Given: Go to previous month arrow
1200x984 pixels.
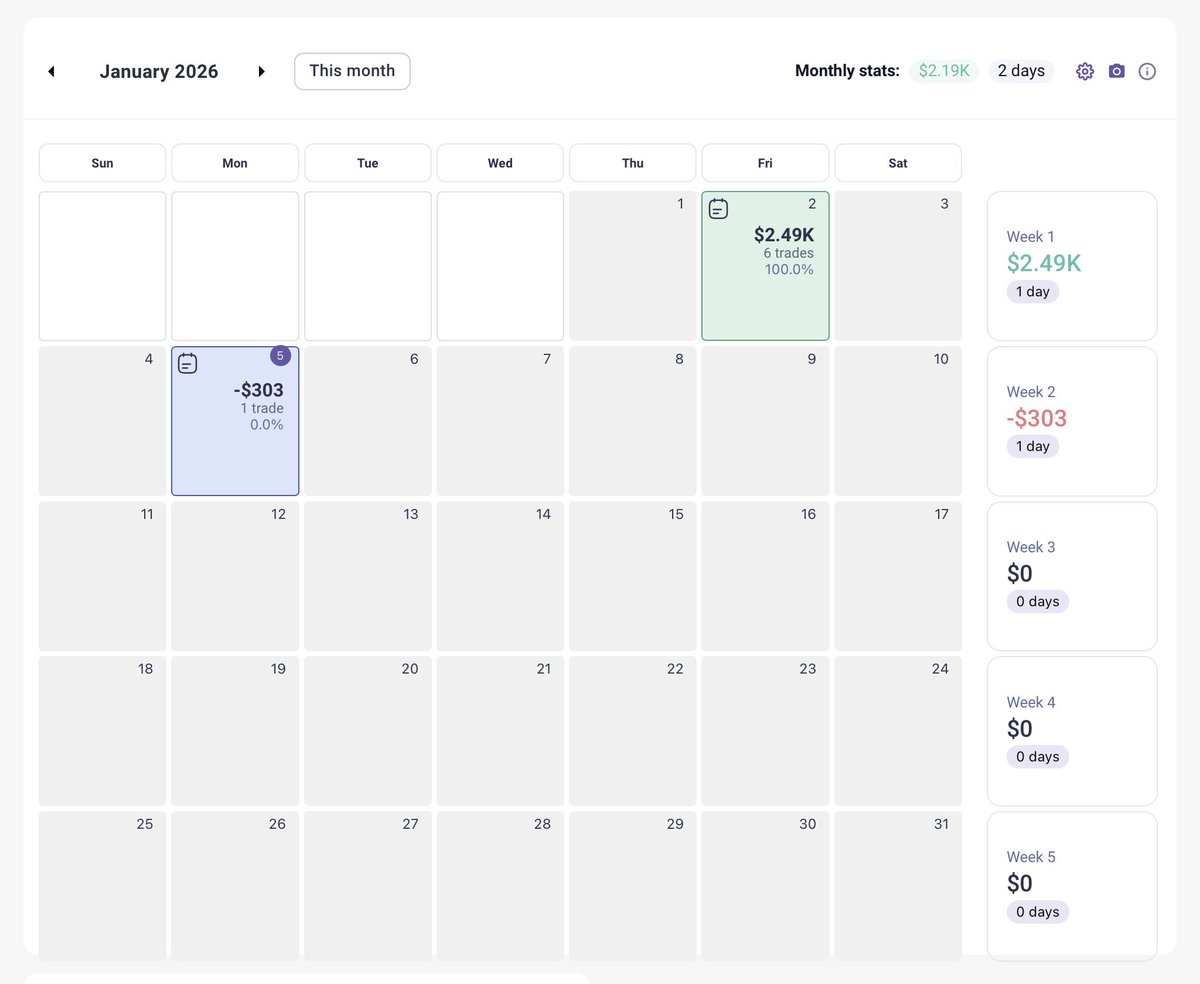Looking at the screenshot, I should tap(51, 72).
